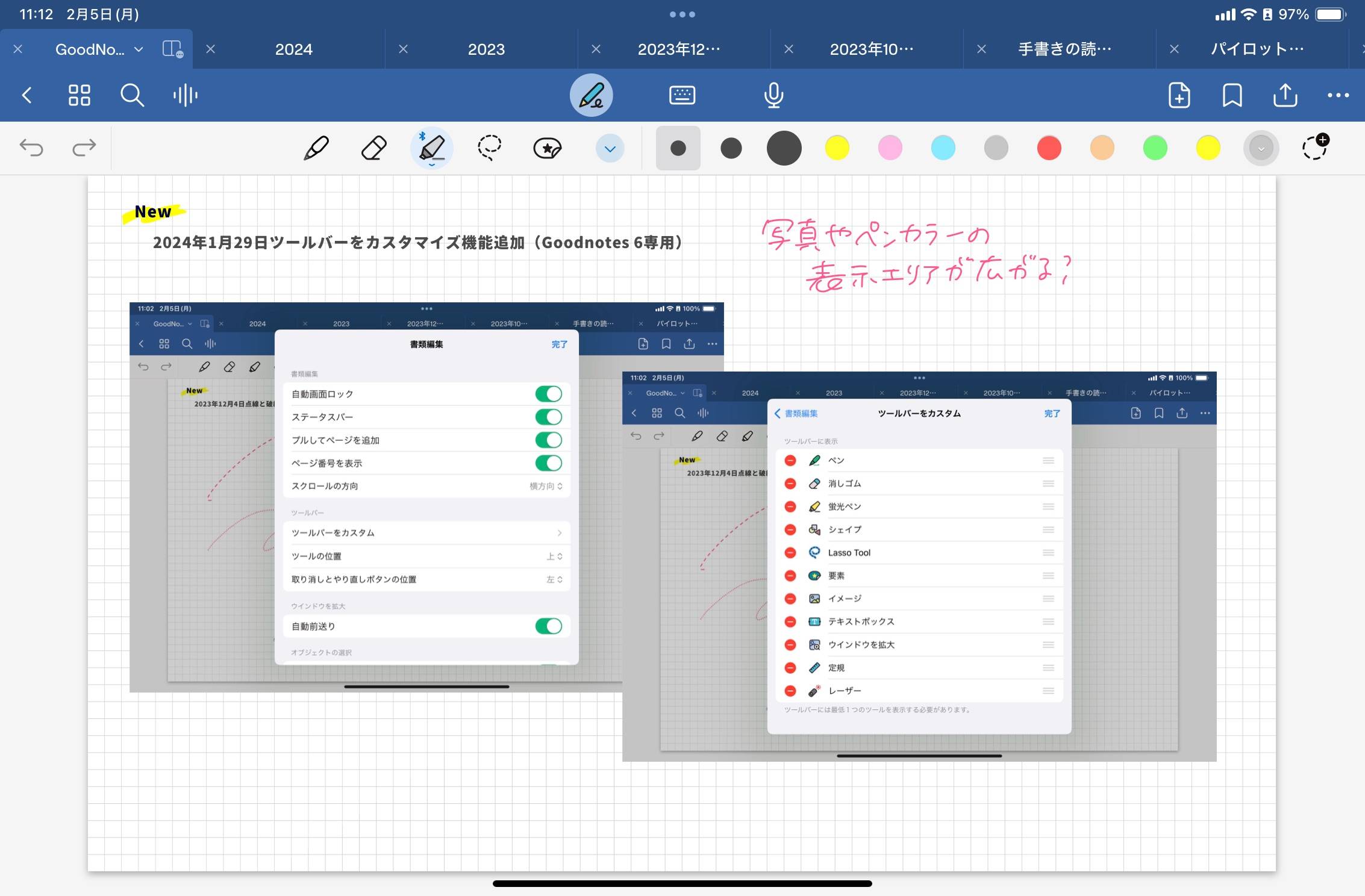1365x896 pixels.
Task: Pick the yellow swatch beside pink
Action: click(837, 148)
